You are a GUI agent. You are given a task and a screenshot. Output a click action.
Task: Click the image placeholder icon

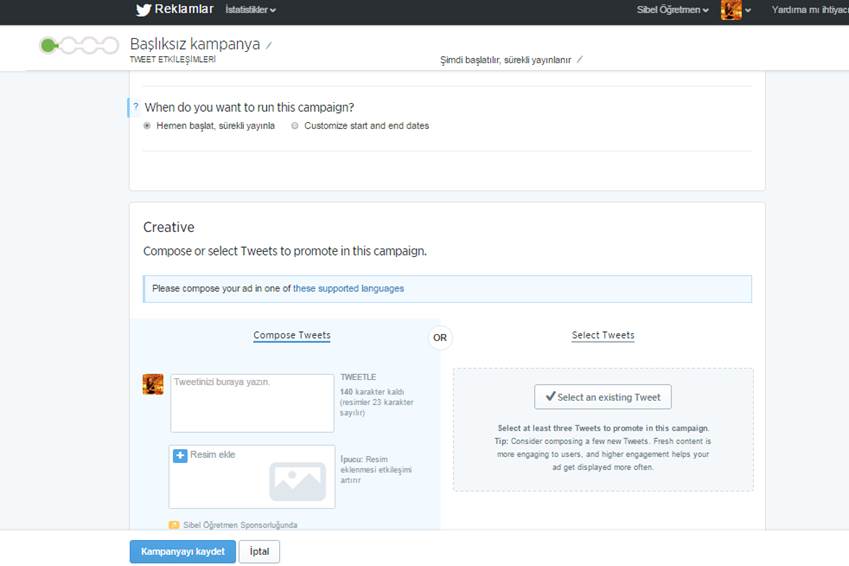coord(297,481)
